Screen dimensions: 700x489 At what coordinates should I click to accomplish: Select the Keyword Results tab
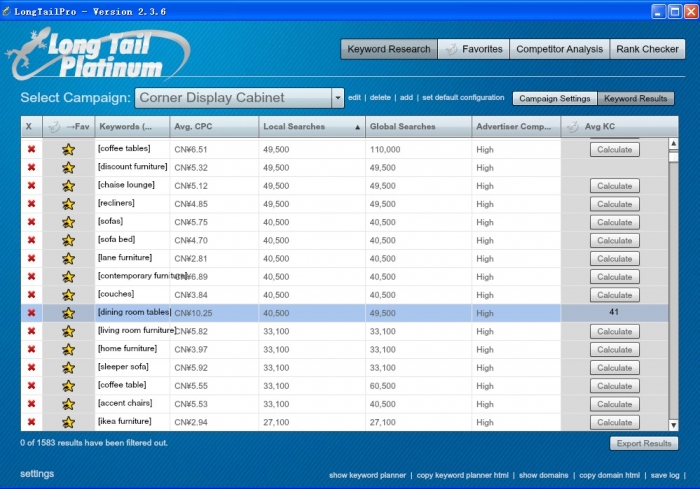[x=636, y=98]
